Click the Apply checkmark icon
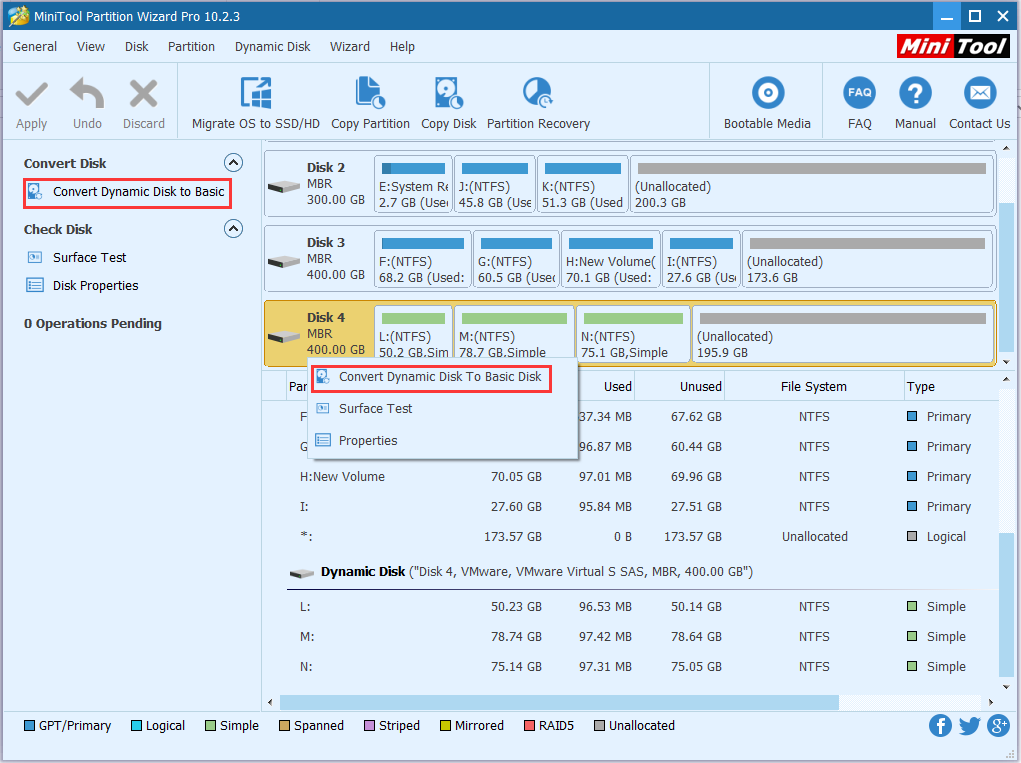1021x763 pixels. click(x=31, y=94)
